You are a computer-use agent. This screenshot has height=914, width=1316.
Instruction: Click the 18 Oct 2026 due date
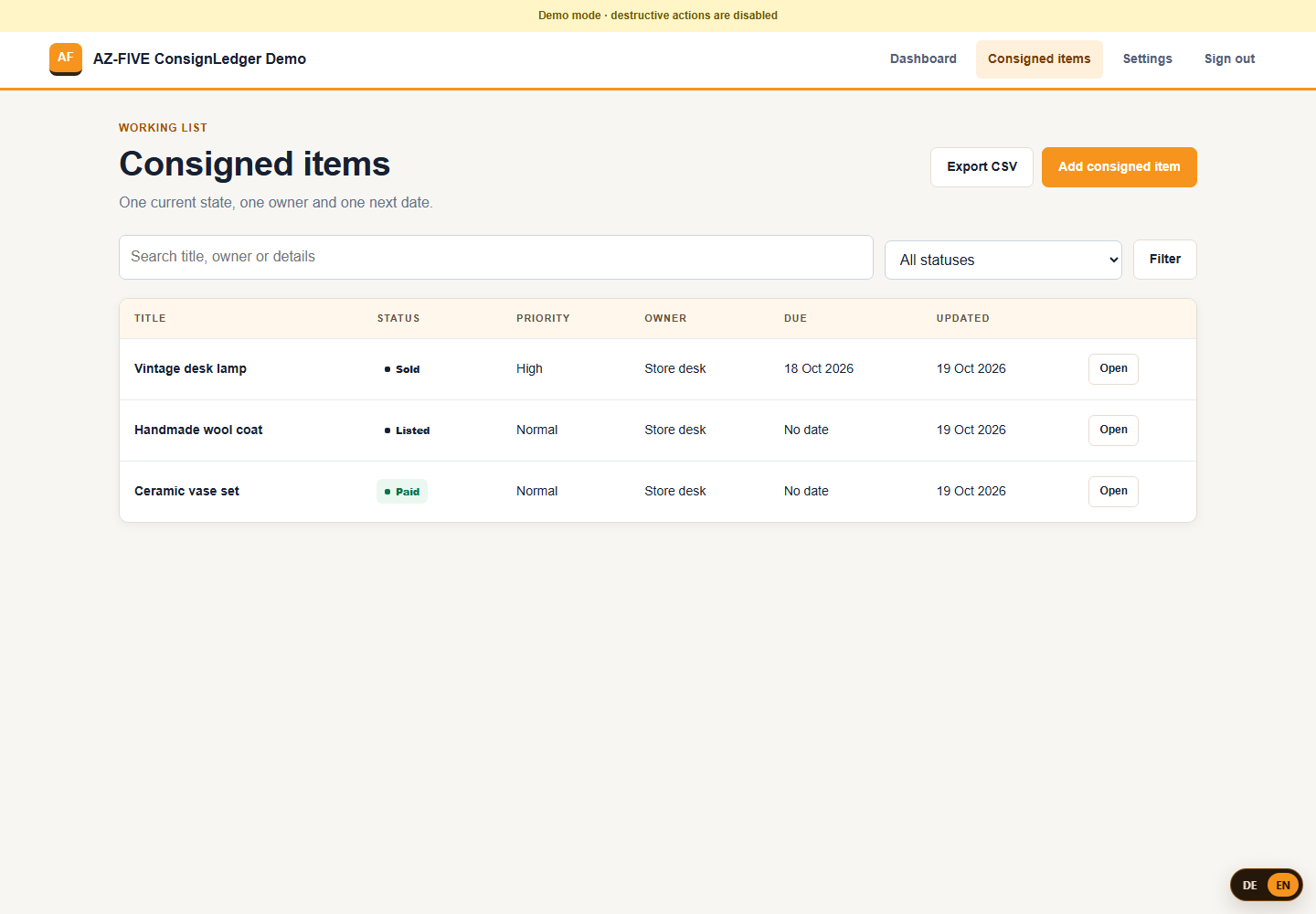[x=819, y=368]
